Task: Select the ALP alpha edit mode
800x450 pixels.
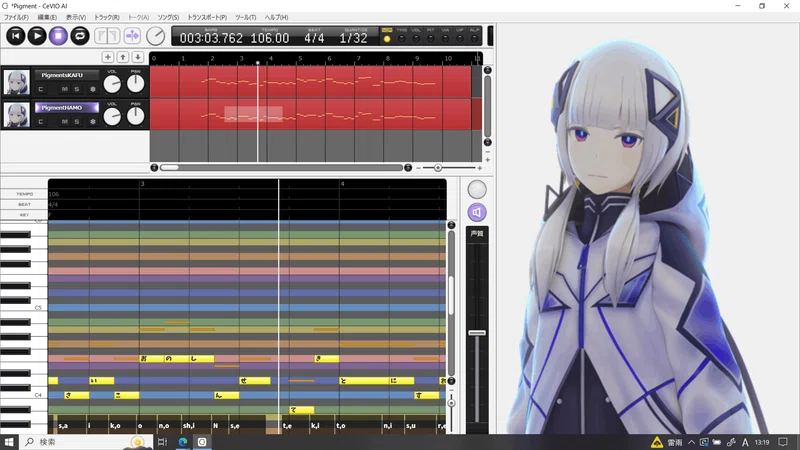Action: [474, 39]
